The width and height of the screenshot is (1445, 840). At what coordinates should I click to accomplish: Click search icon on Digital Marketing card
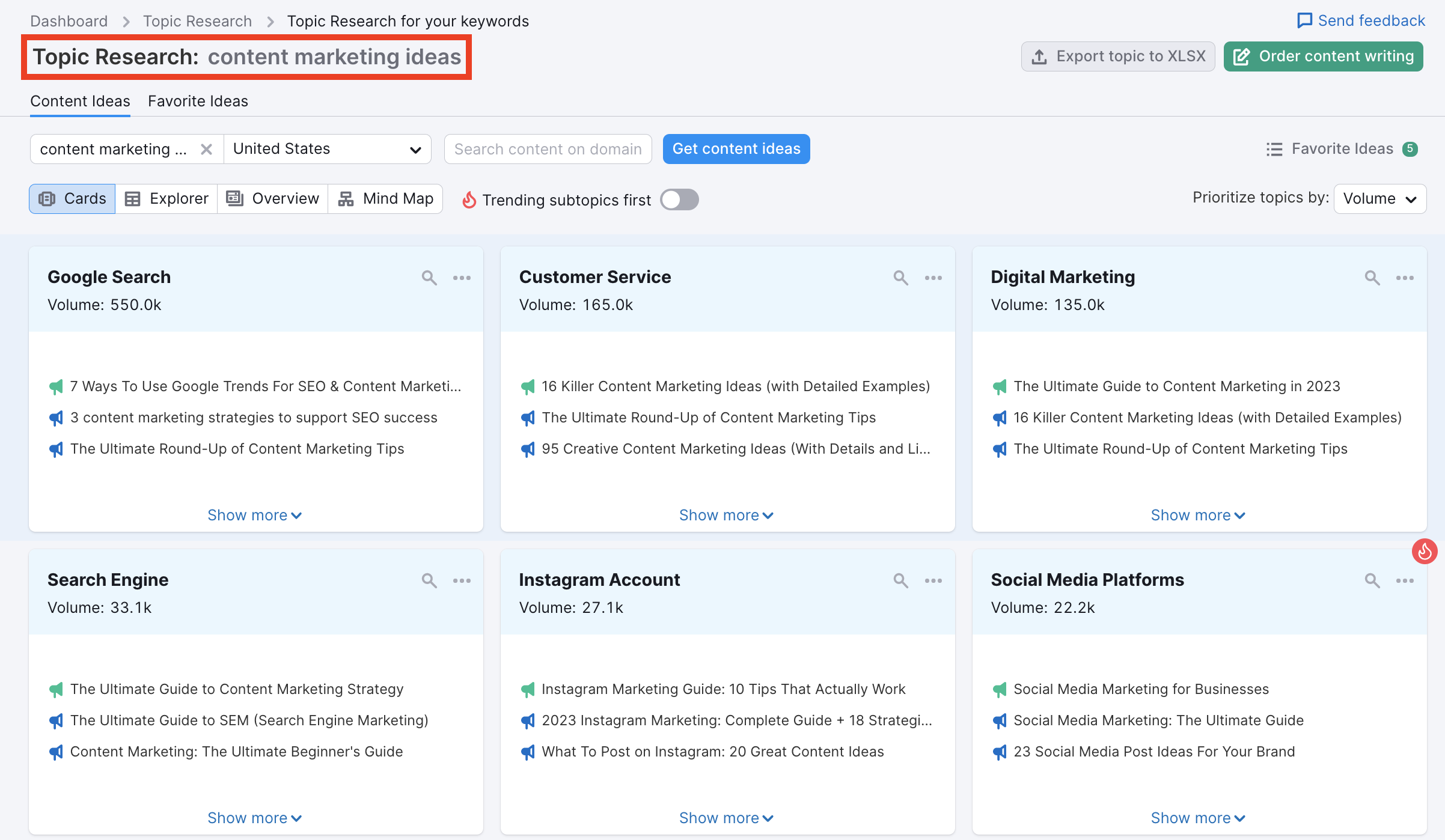(1372, 278)
